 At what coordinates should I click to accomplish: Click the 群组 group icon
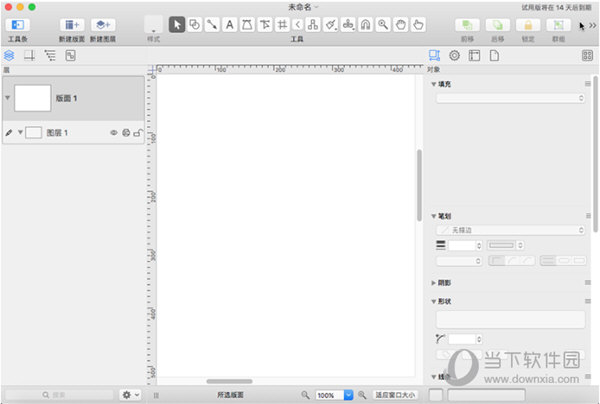click(558, 24)
